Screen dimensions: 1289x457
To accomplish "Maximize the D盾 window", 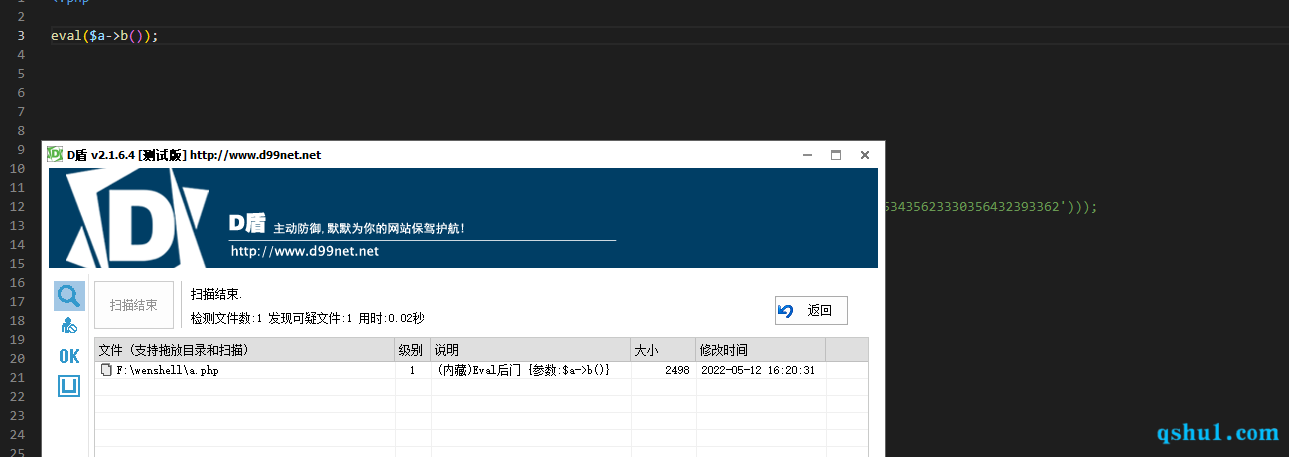I will (x=836, y=155).
